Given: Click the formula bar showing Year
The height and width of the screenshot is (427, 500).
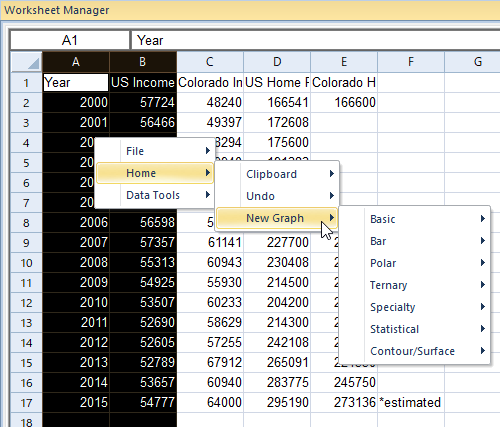Looking at the screenshot, I should [x=316, y=40].
